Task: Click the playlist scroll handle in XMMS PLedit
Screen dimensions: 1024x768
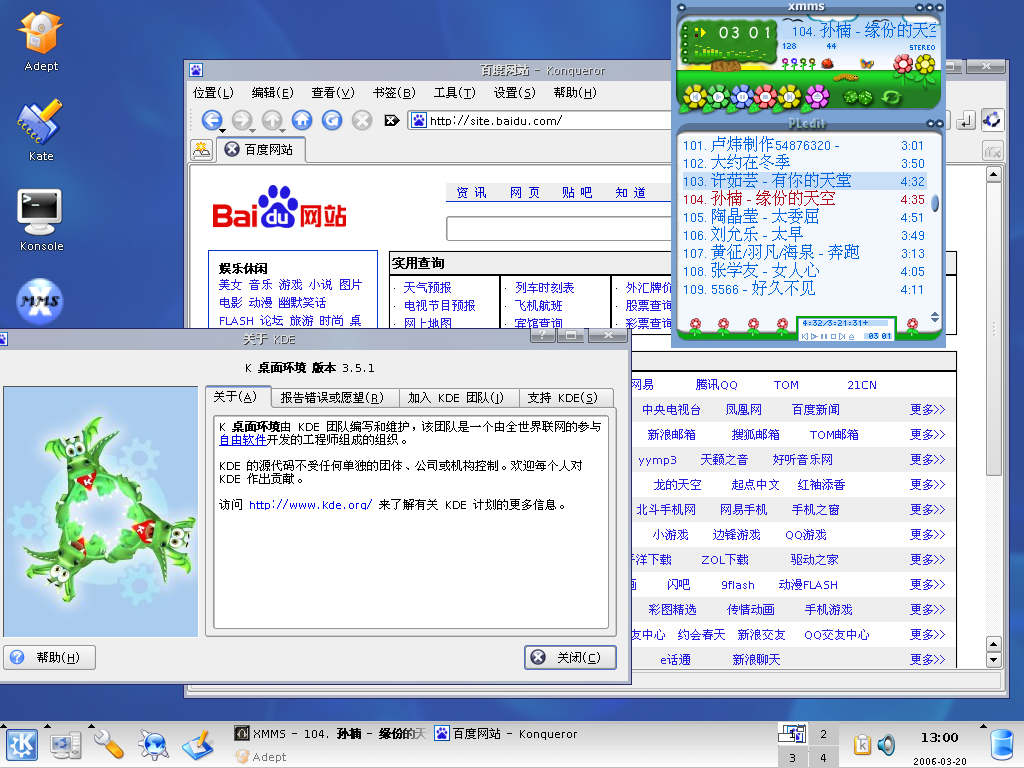Action: (x=935, y=203)
